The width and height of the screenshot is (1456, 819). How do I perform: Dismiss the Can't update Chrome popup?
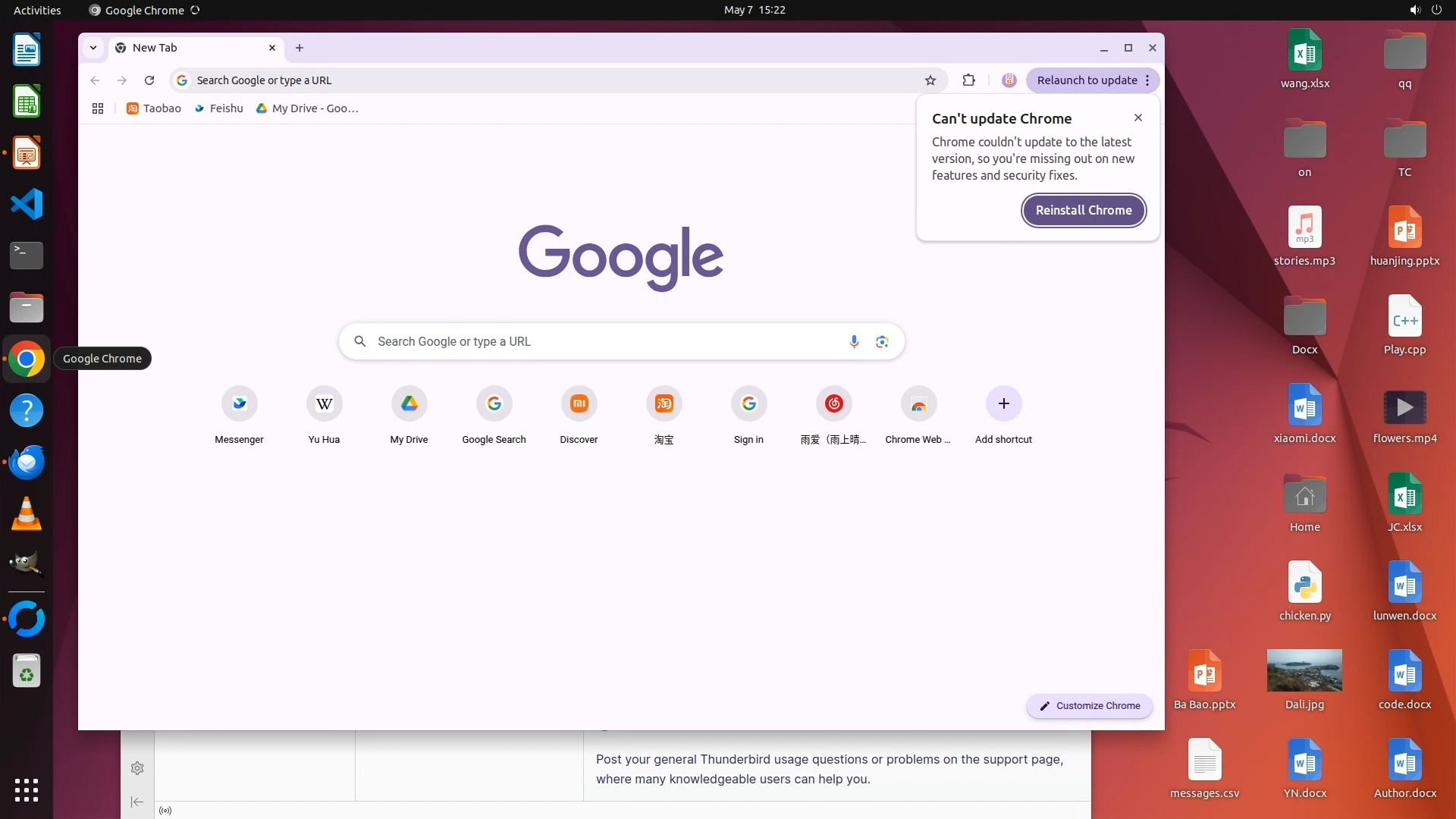point(1137,118)
